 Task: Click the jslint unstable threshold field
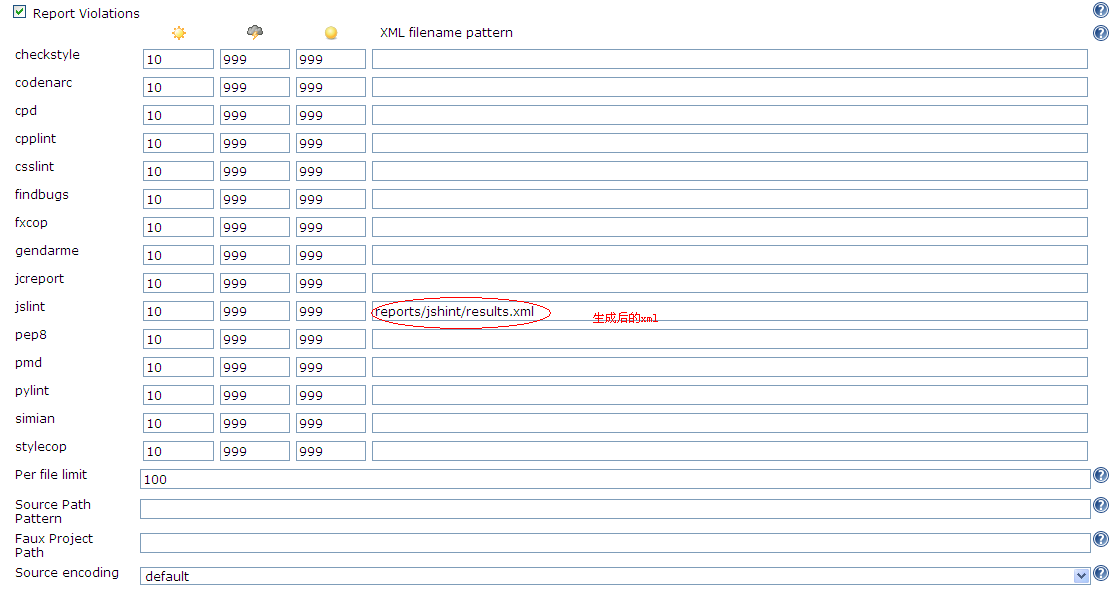(x=331, y=311)
